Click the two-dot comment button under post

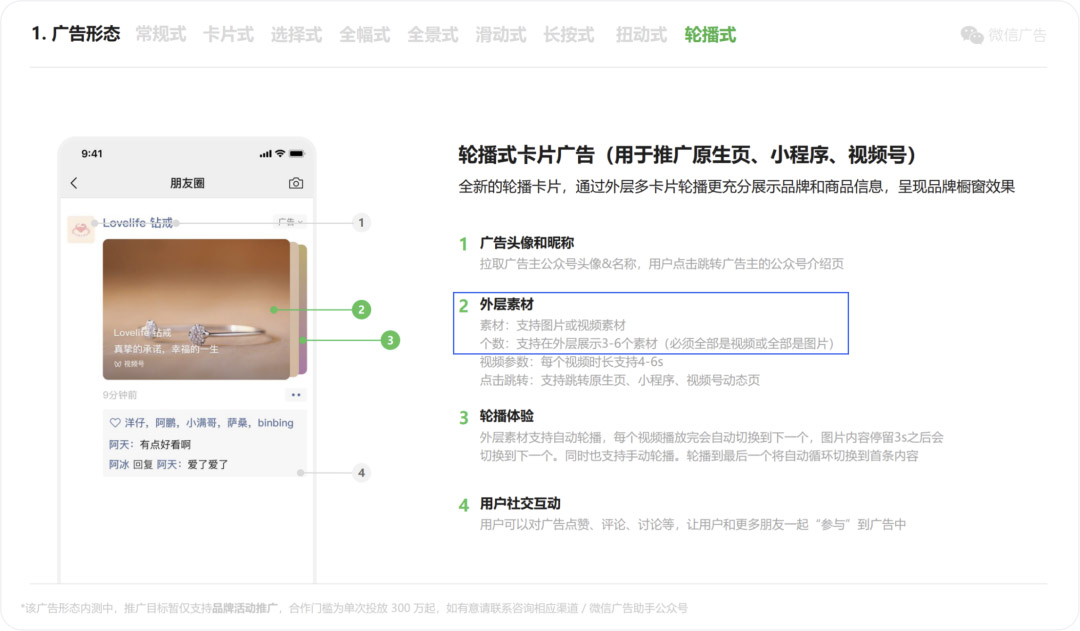click(x=295, y=395)
